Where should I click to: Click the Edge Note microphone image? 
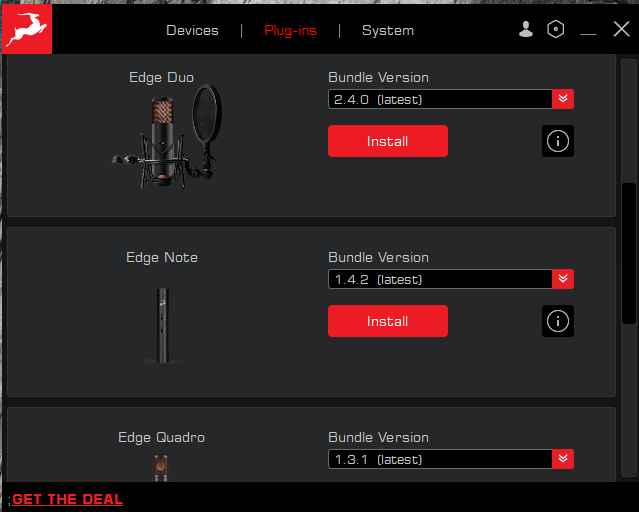[x=163, y=325]
